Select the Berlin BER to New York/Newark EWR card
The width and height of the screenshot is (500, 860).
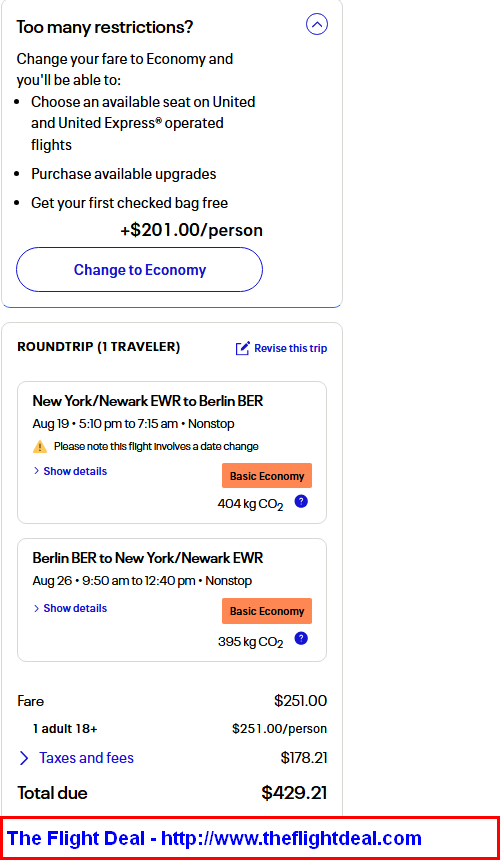tap(172, 600)
